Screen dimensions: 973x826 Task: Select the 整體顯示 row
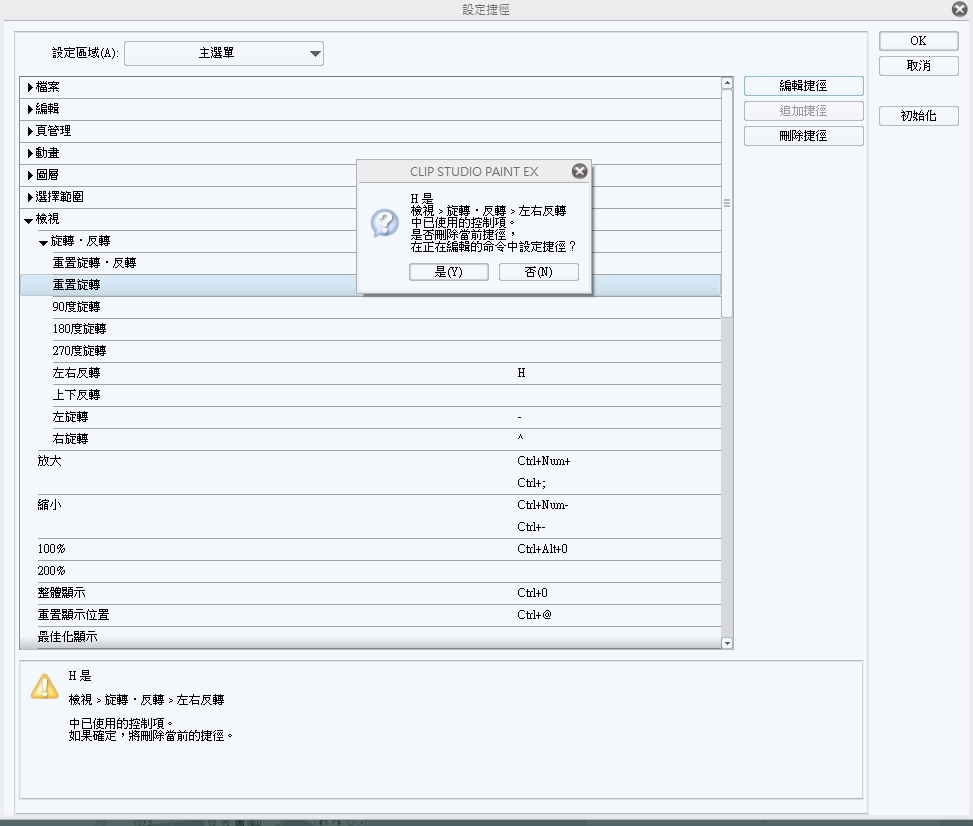pyautogui.click(x=370, y=593)
